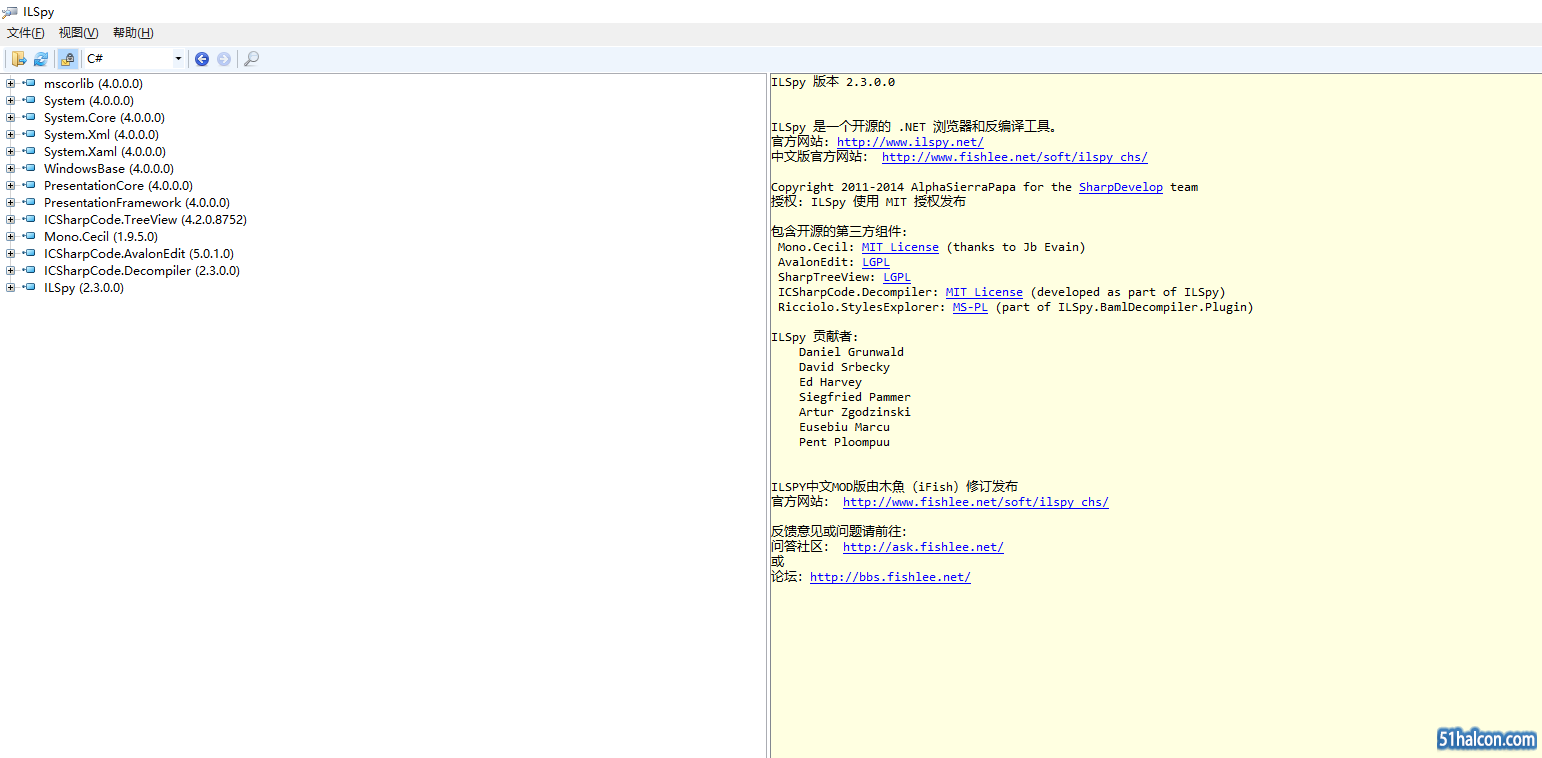The width and height of the screenshot is (1542, 758).
Task: Open the 中文版官方网站 fishlee ilspy_chs link
Action: tap(1015, 157)
